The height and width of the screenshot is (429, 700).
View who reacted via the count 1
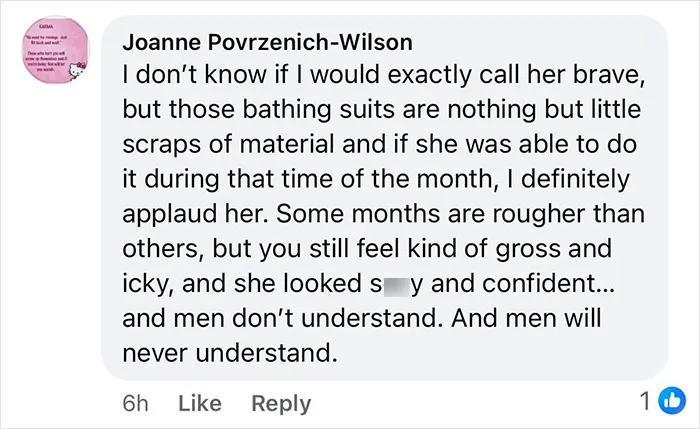pyautogui.click(x=646, y=401)
